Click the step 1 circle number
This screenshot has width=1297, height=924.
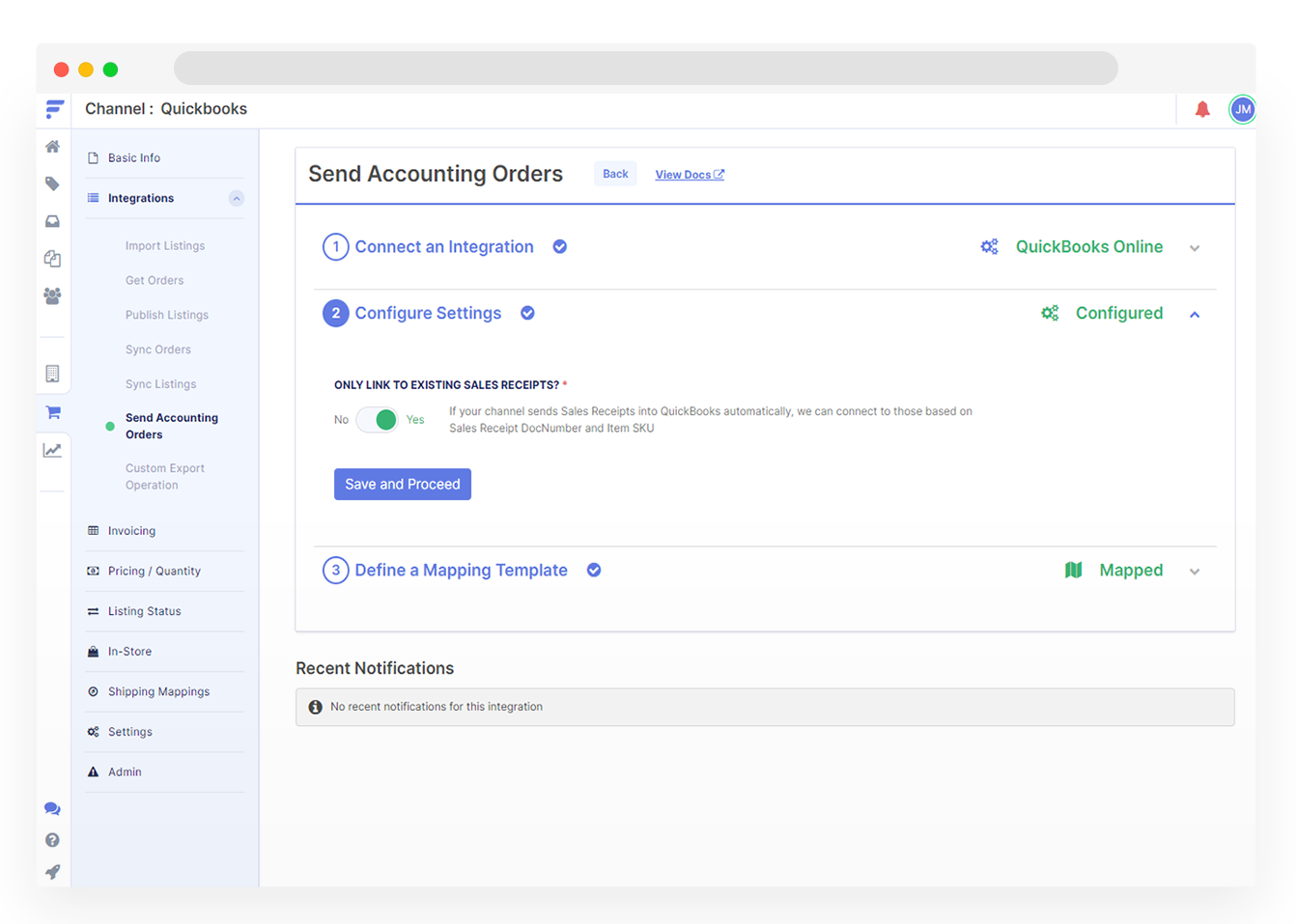pos(335,247)
